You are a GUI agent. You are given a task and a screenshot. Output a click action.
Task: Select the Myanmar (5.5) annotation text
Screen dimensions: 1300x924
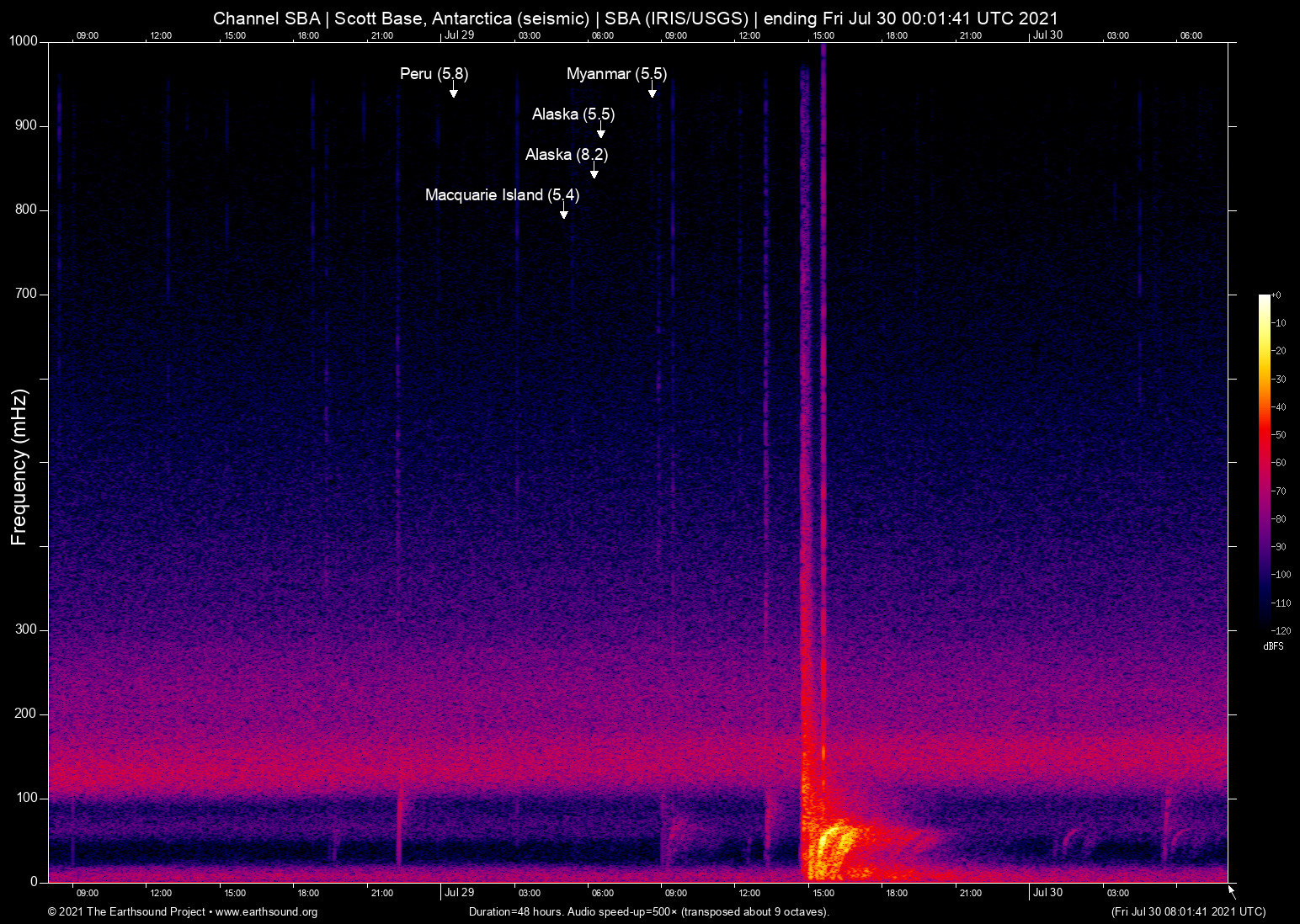click(x=616, y=74)
